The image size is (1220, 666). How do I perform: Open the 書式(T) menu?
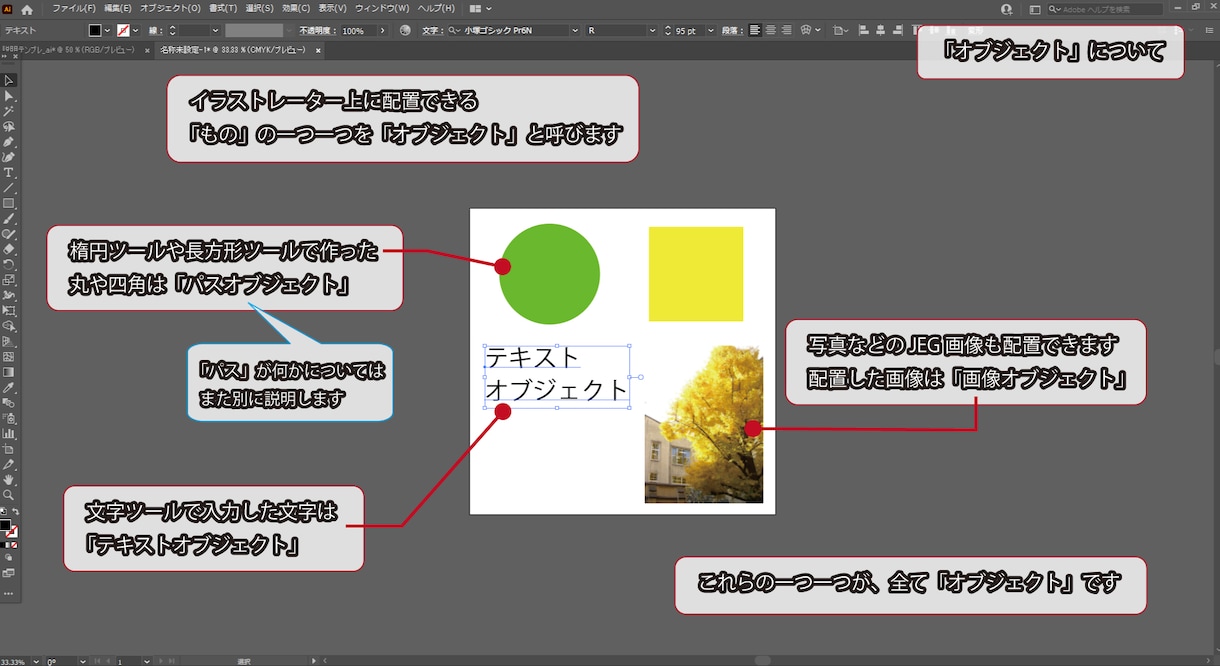[x=223, y=8]
